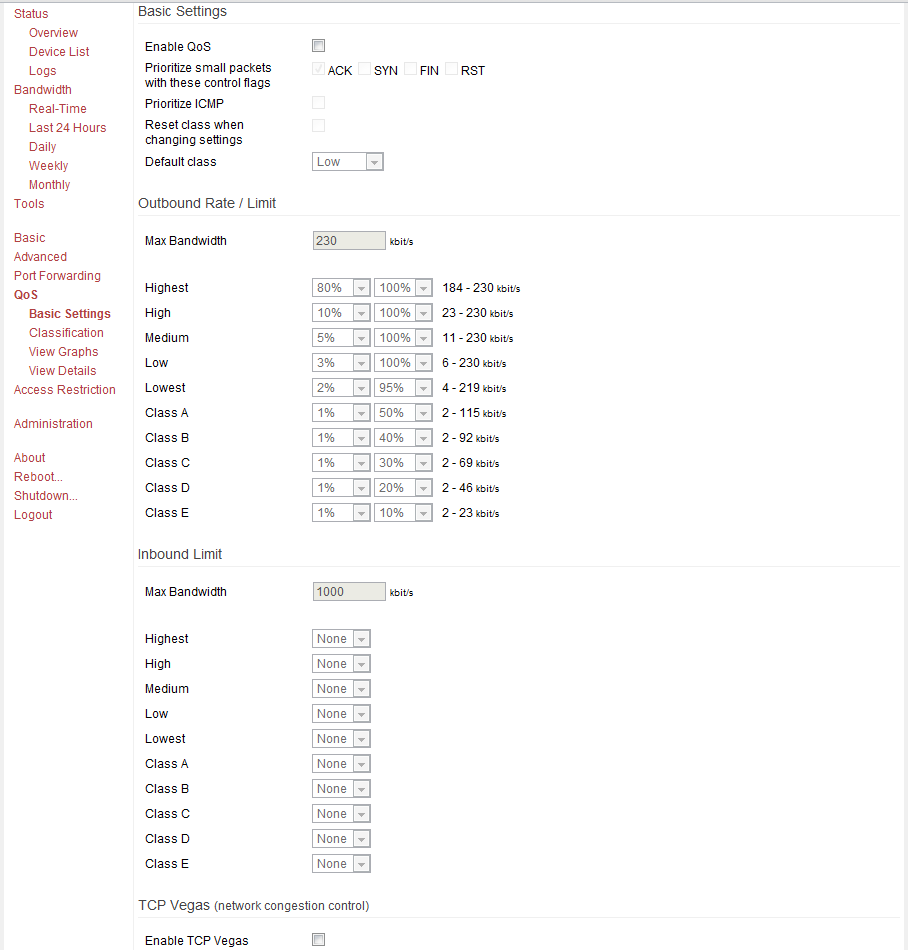Enable the QoS checkbox
This screenshot has width=908, height=950.
pos(319,46)
